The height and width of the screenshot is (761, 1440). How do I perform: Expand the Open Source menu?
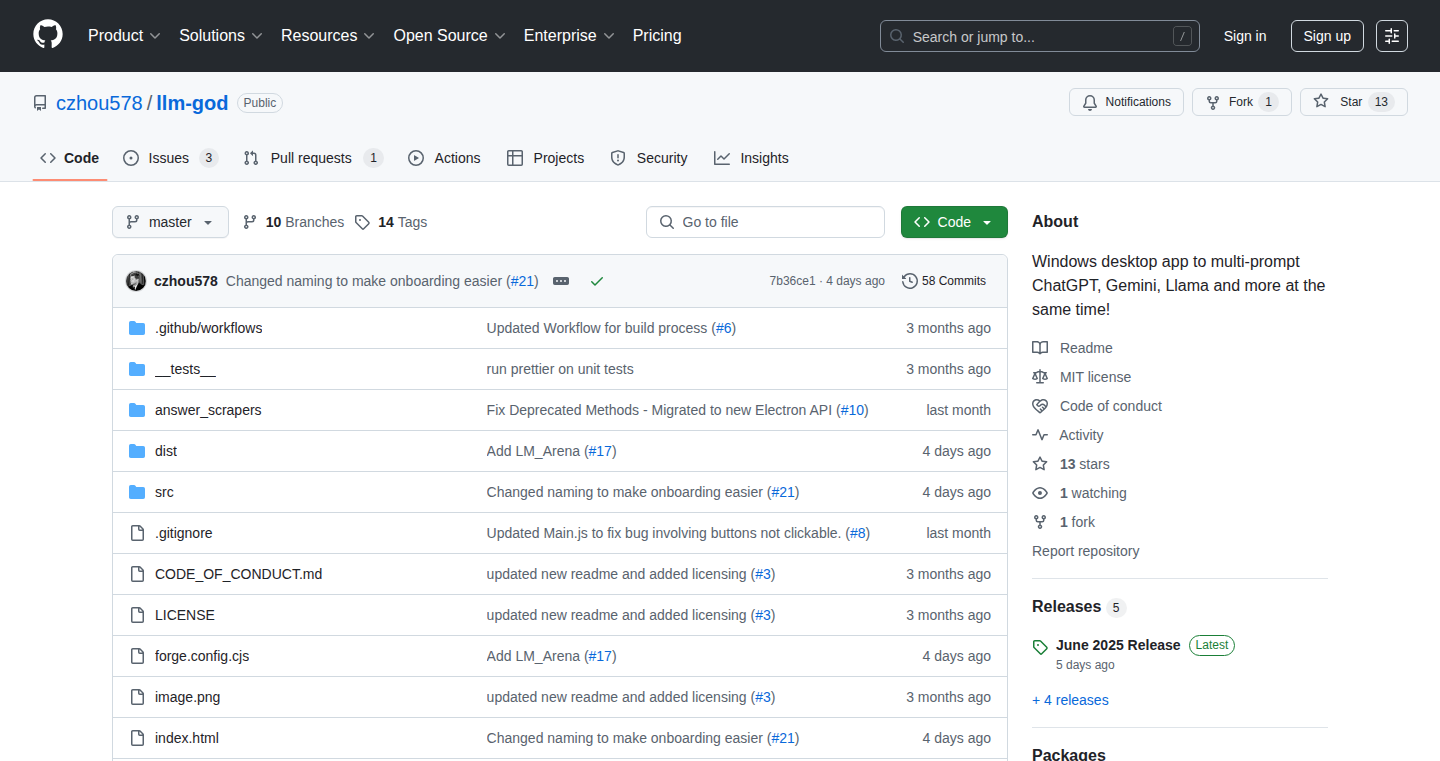(450, 36)
